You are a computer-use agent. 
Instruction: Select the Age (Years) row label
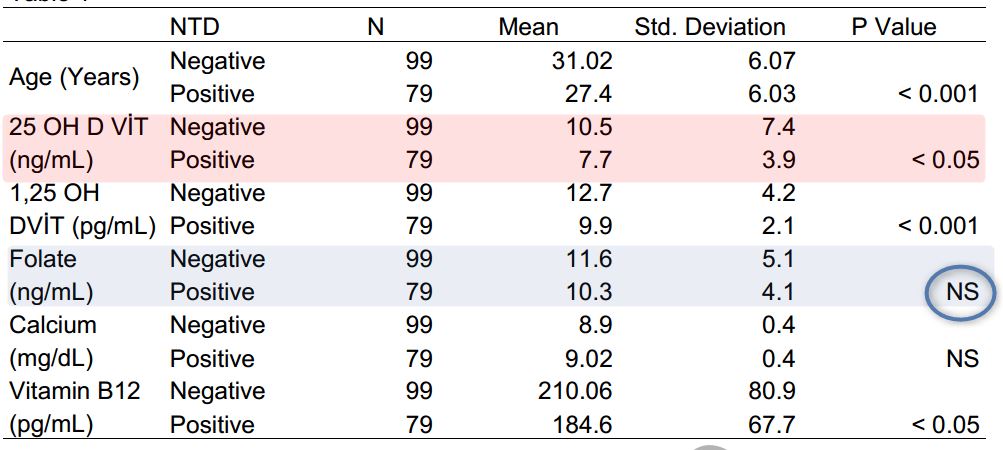tap(75, 77)
